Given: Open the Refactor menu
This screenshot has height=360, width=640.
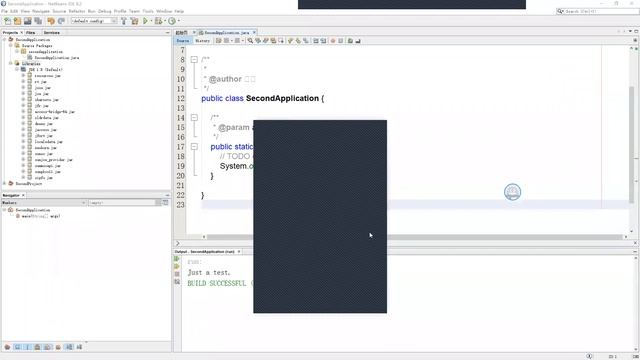Looking at the screenshot, I should 77,11.
